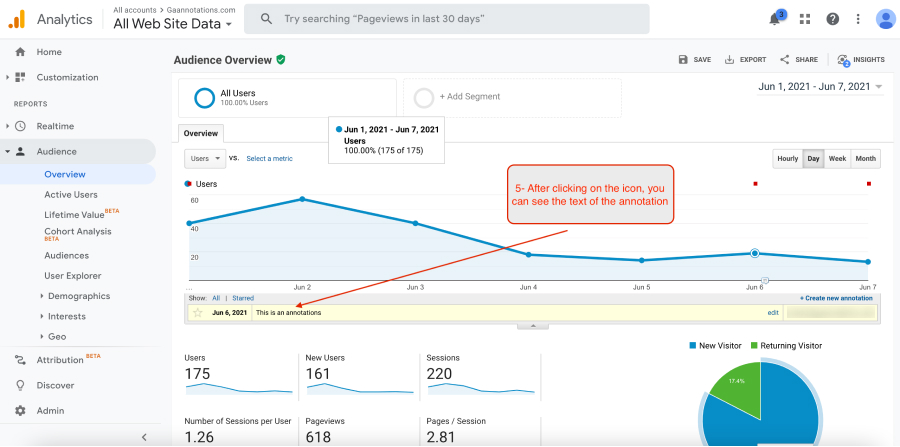Collapse the left sidebar with the chevron
Viewport: 900px width, 447px height.
pyautogui.click(x=144, y=437)
